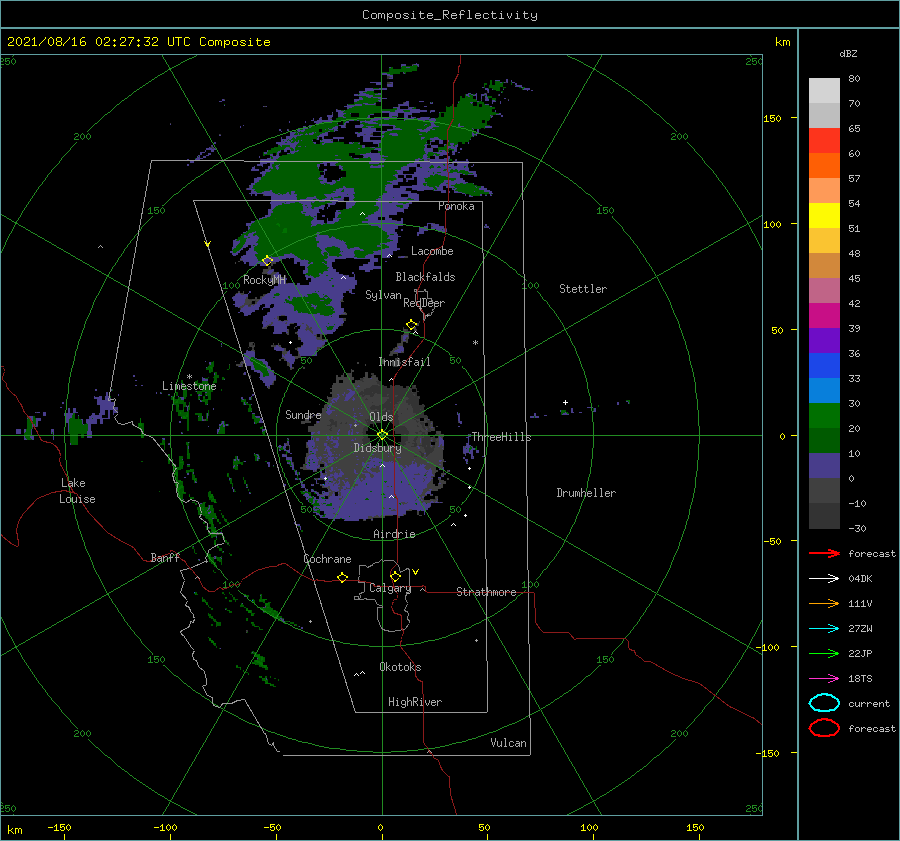Select the magenta swatch in dBZ legend

coord(824,316)
